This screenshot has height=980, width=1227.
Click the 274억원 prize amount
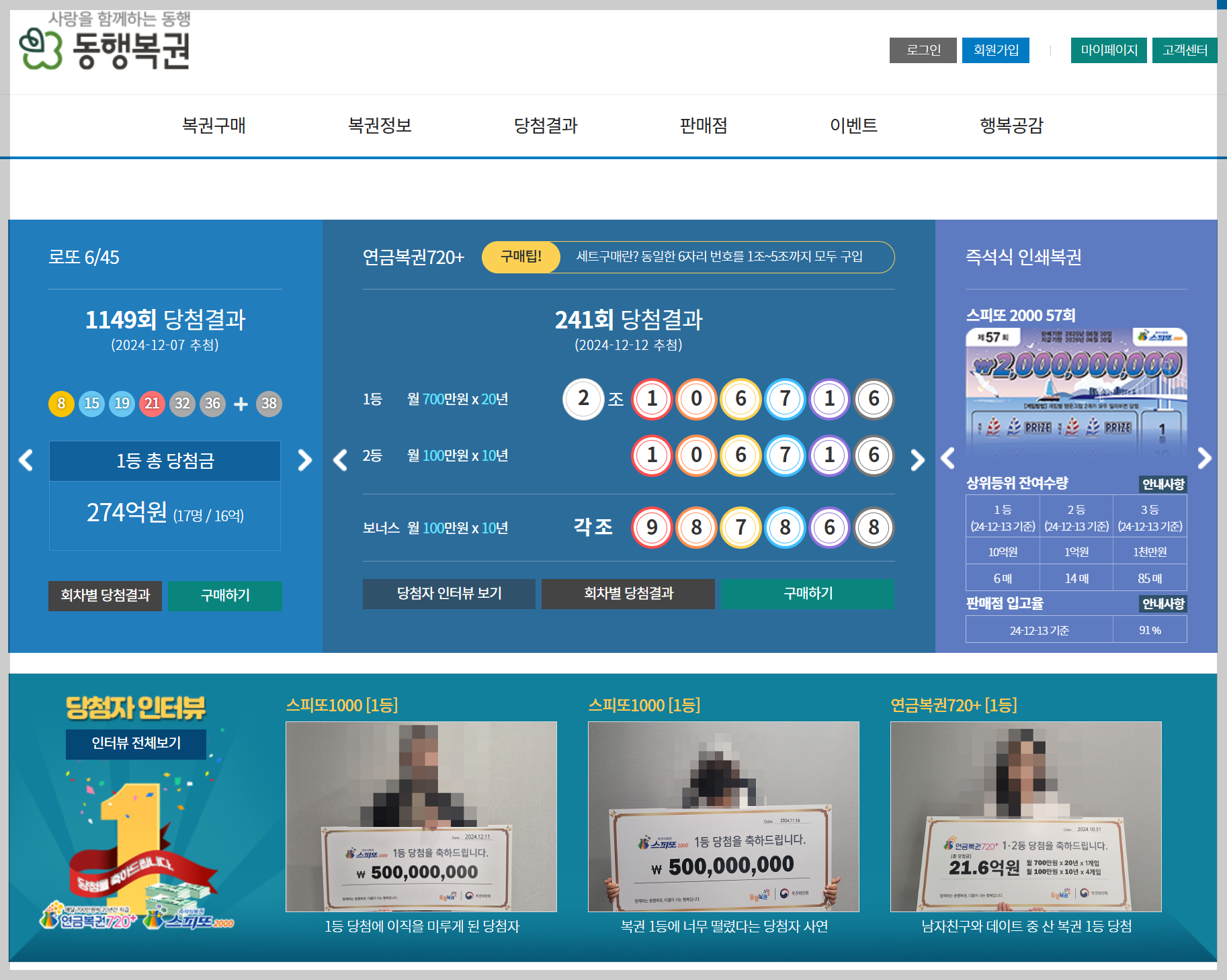(127, 513)
